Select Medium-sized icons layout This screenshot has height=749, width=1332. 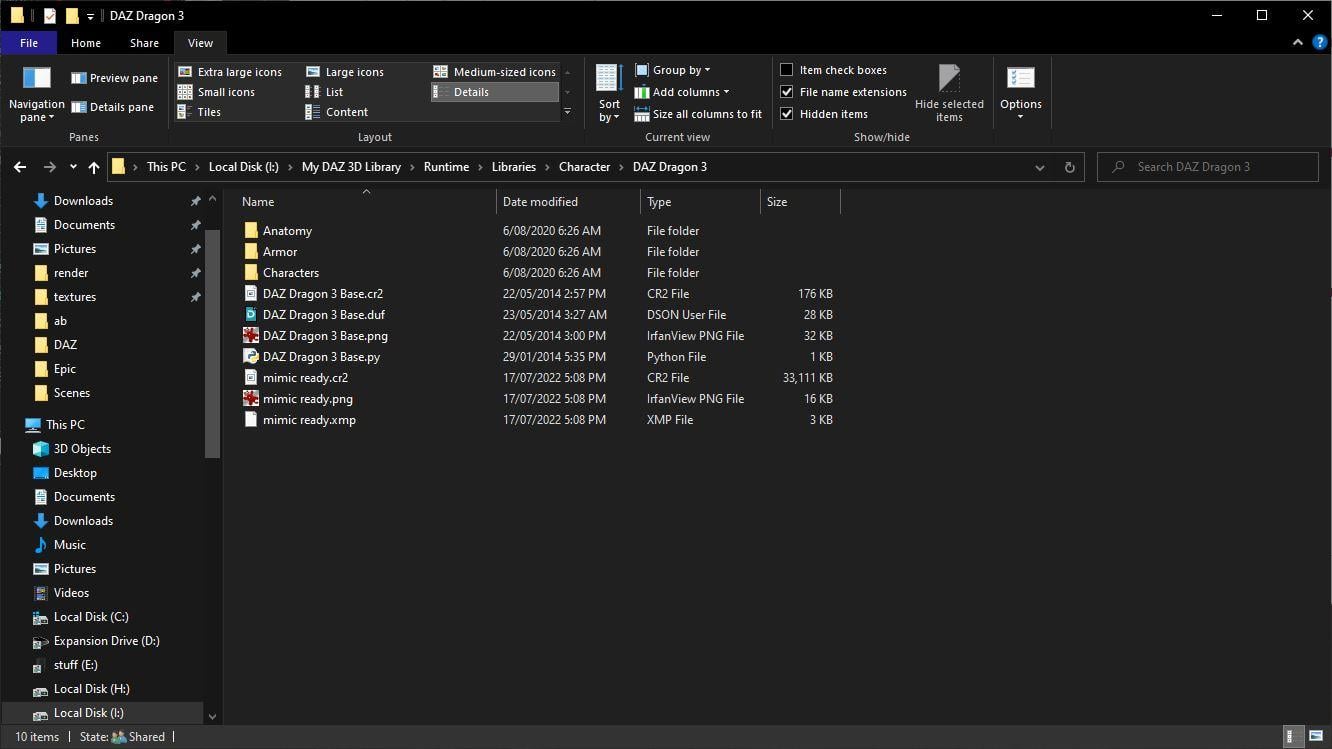click(494, 72)
